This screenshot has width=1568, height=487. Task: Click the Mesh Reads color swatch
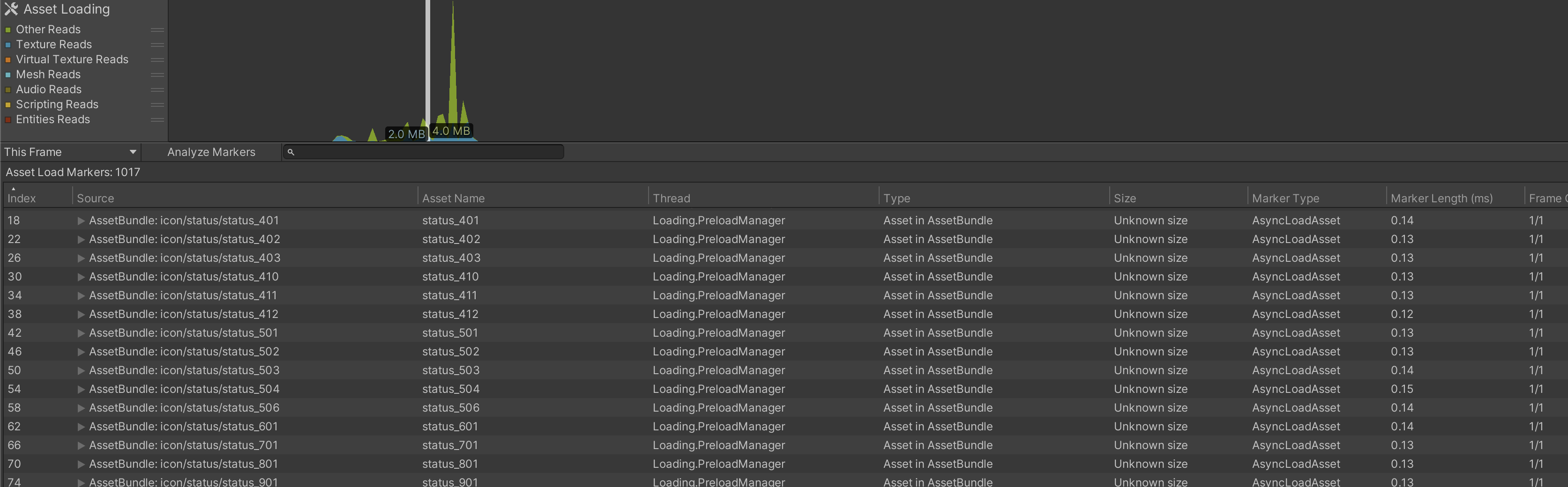click(8, 75)
